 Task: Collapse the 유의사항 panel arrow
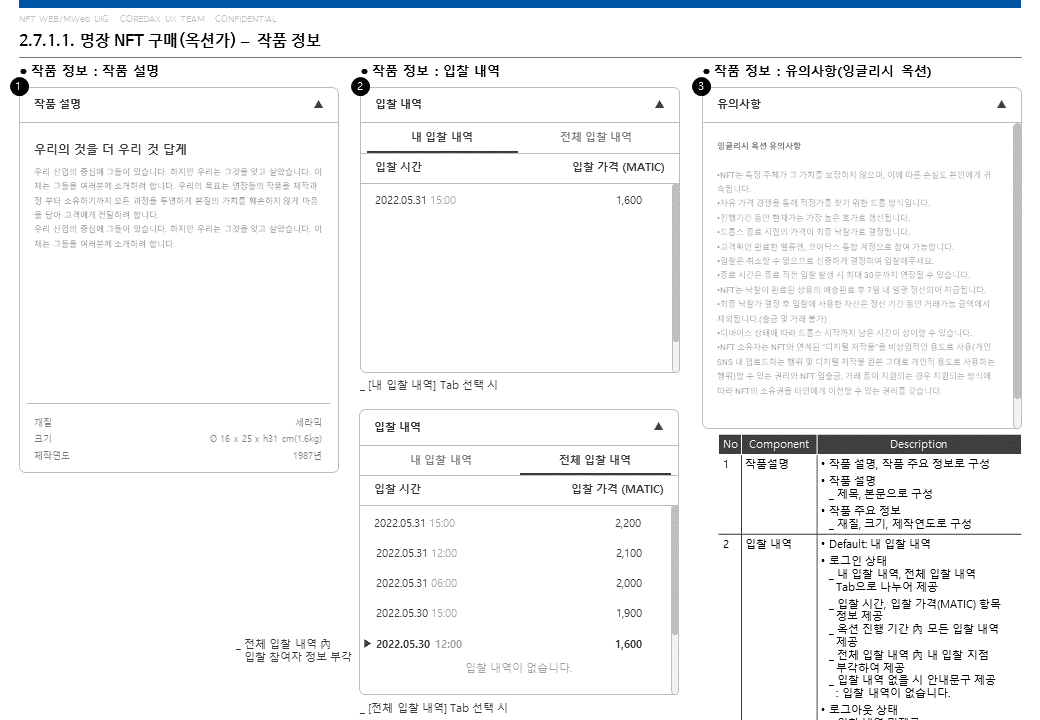[x=1002, y=104]
